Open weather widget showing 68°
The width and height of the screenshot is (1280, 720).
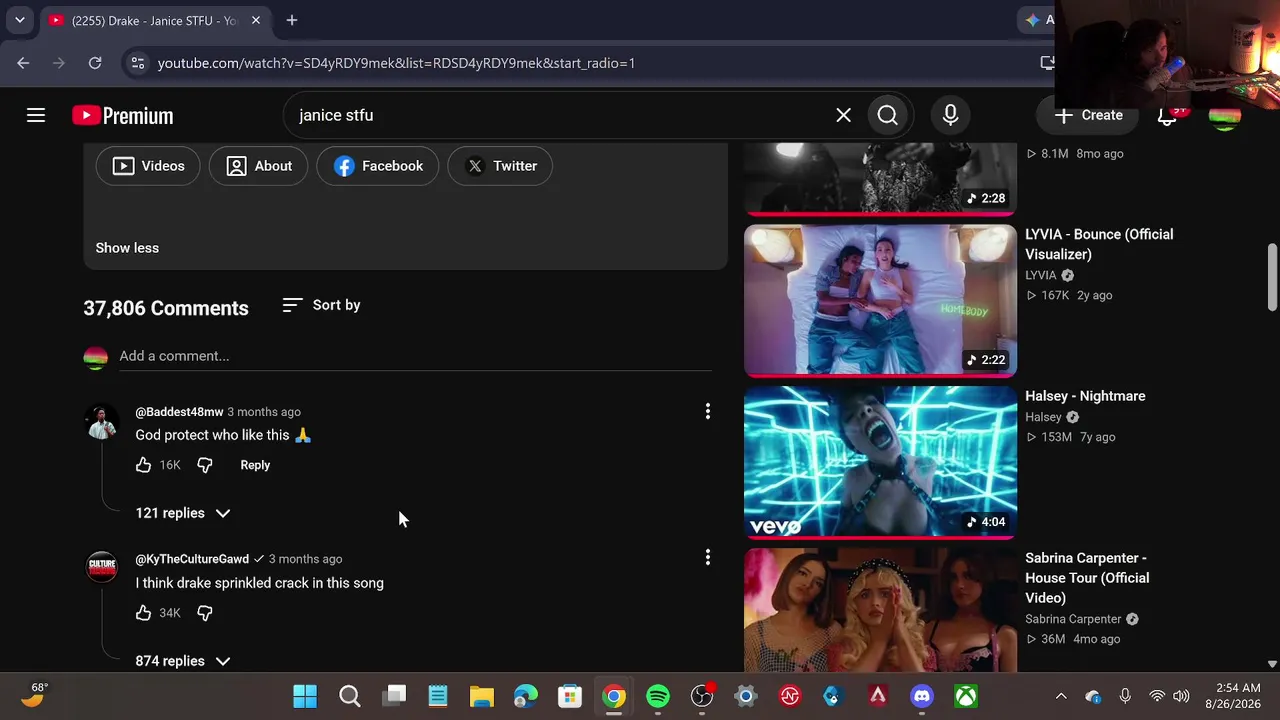pyautogui.click(x=34, y=695)
